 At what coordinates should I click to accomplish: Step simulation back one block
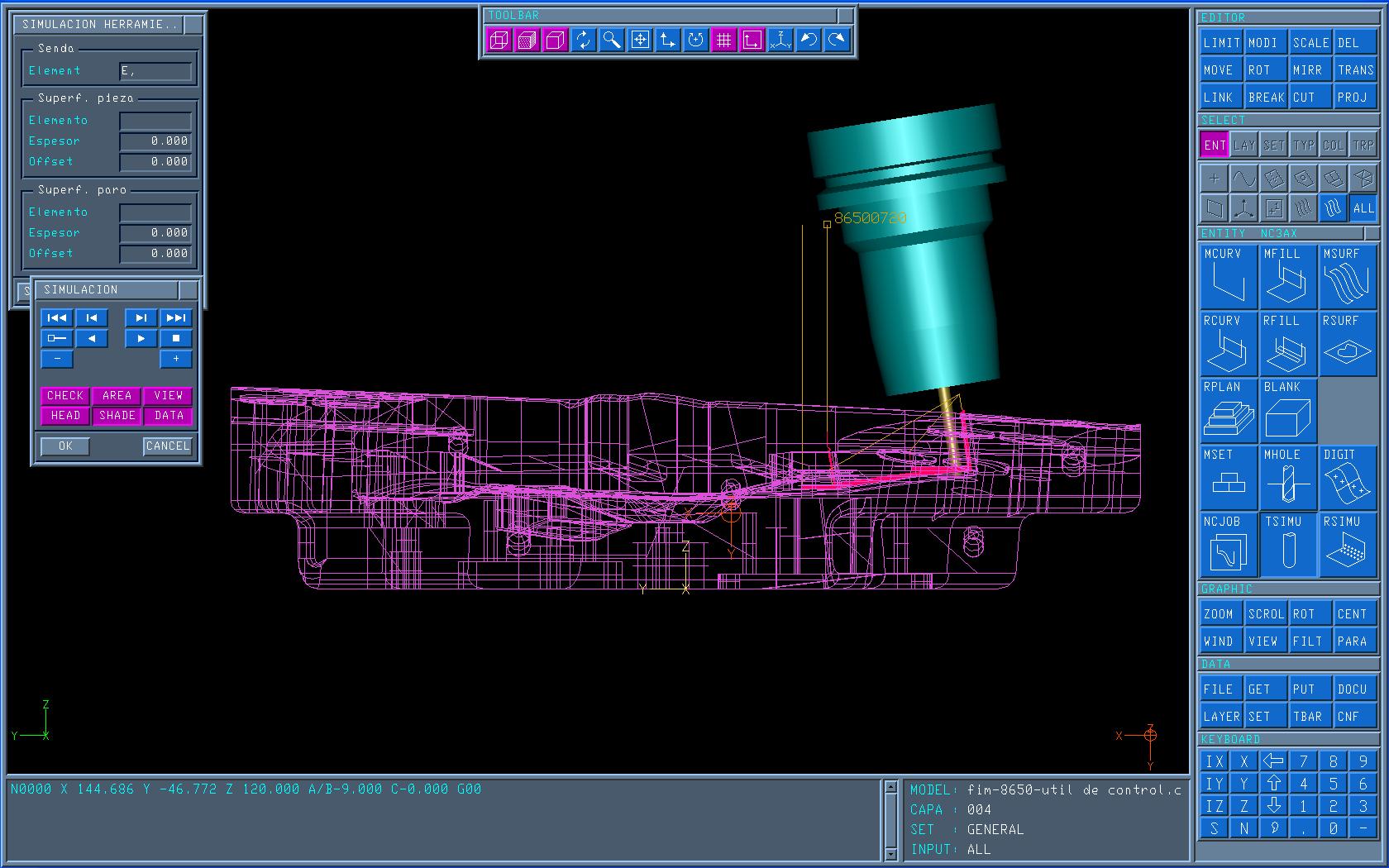pyautogui.click(x=92, y=317)
